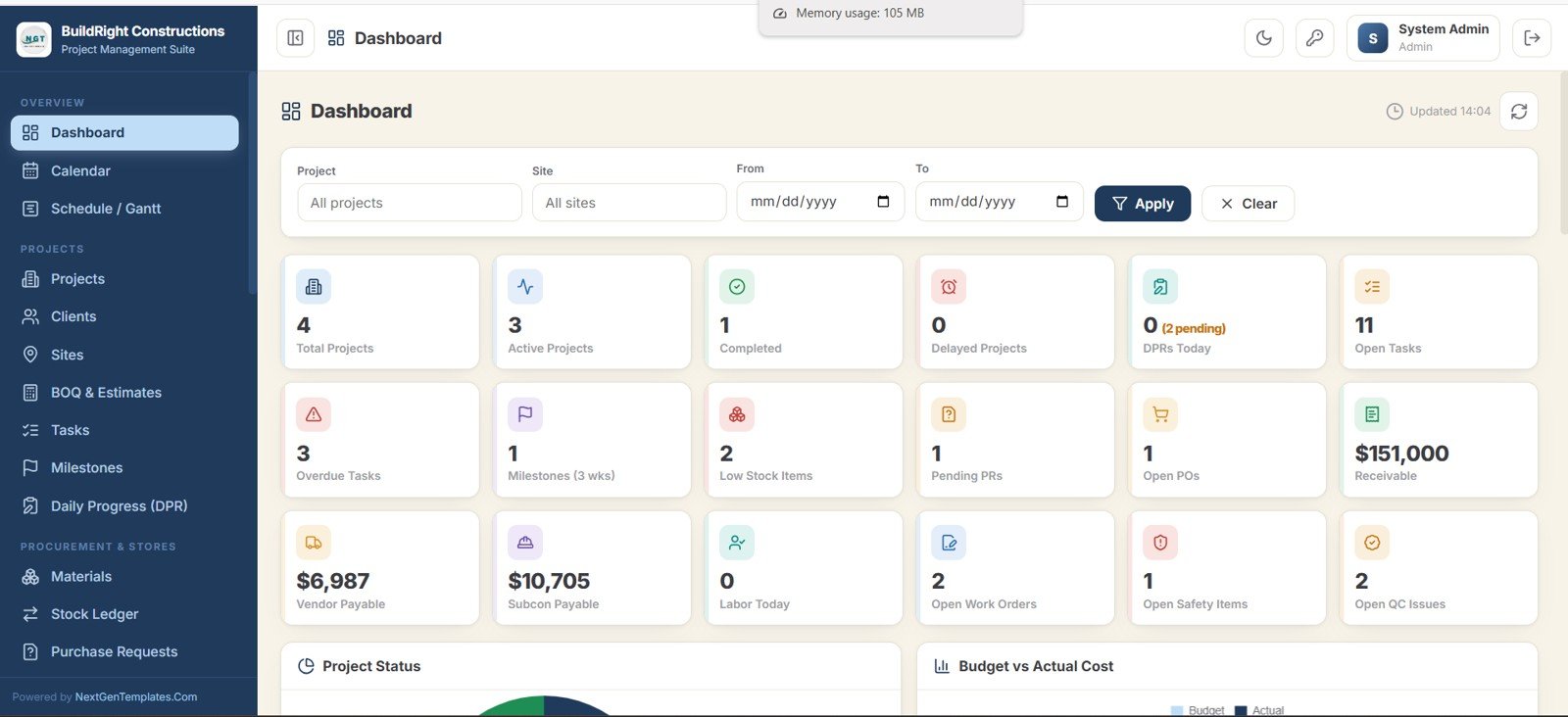1568x717 pixels.
Task: Click the Open POs cart icon
Action: point(1160,414)
